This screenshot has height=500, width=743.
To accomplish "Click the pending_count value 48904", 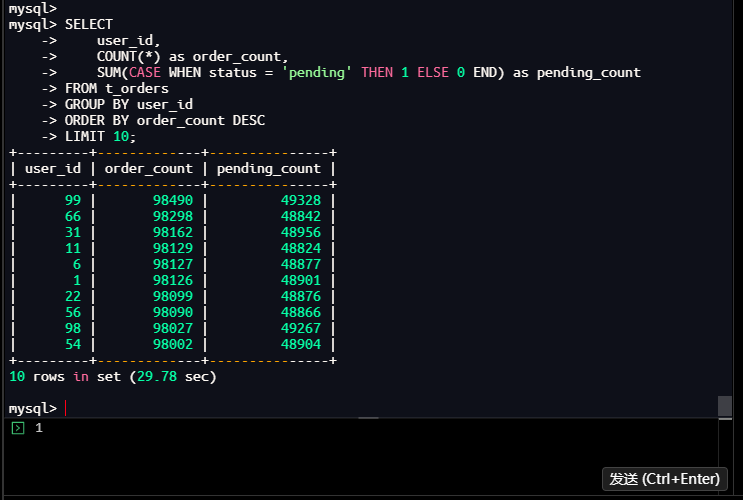I will click(x=301, y=345).
